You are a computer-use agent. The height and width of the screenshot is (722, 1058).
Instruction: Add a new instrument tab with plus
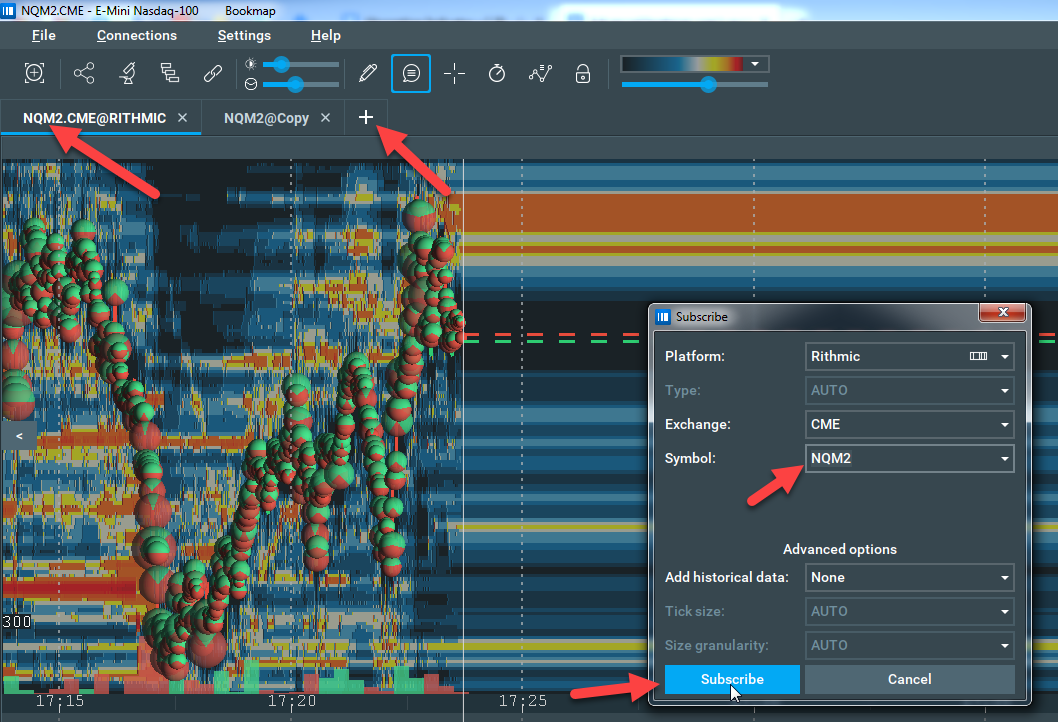point(366,117)
